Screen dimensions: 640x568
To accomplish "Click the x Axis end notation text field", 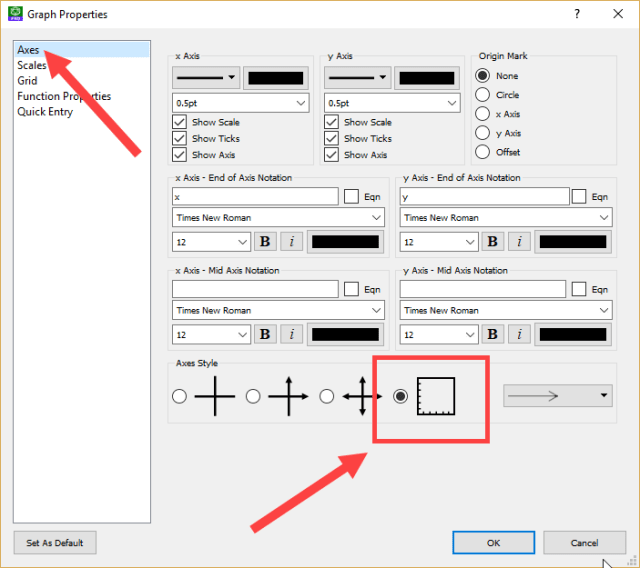I will [255, 198].
